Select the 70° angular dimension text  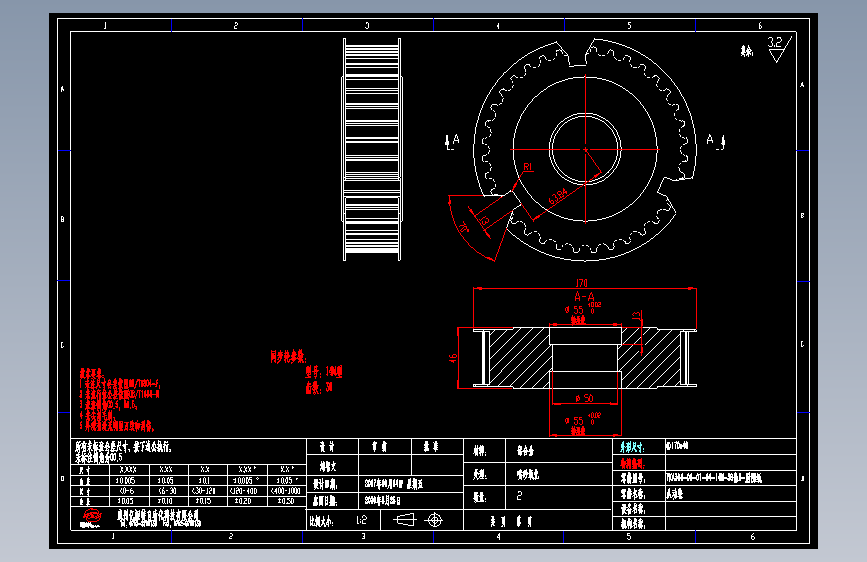click(463, 227)
